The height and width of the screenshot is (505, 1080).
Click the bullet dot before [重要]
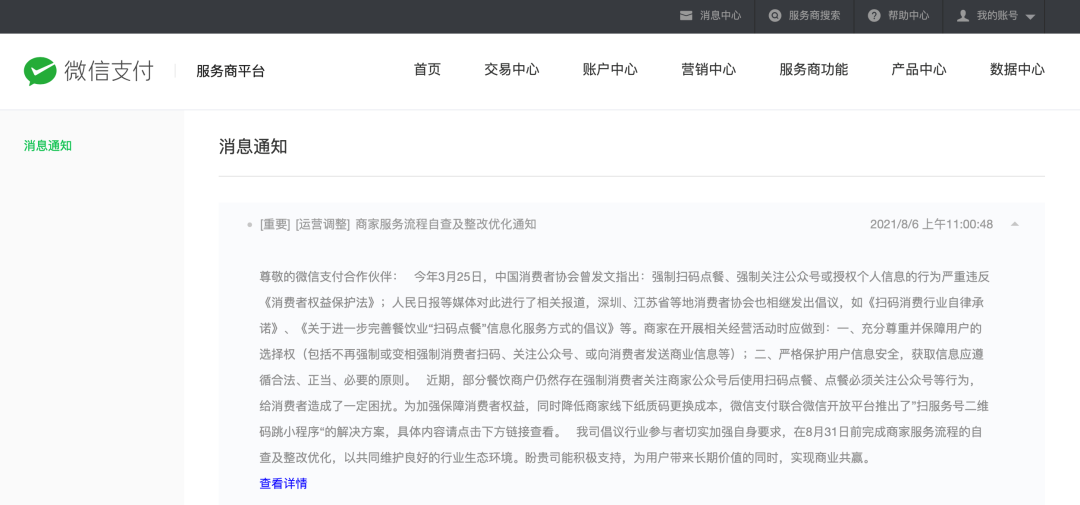tap(249, 225)
